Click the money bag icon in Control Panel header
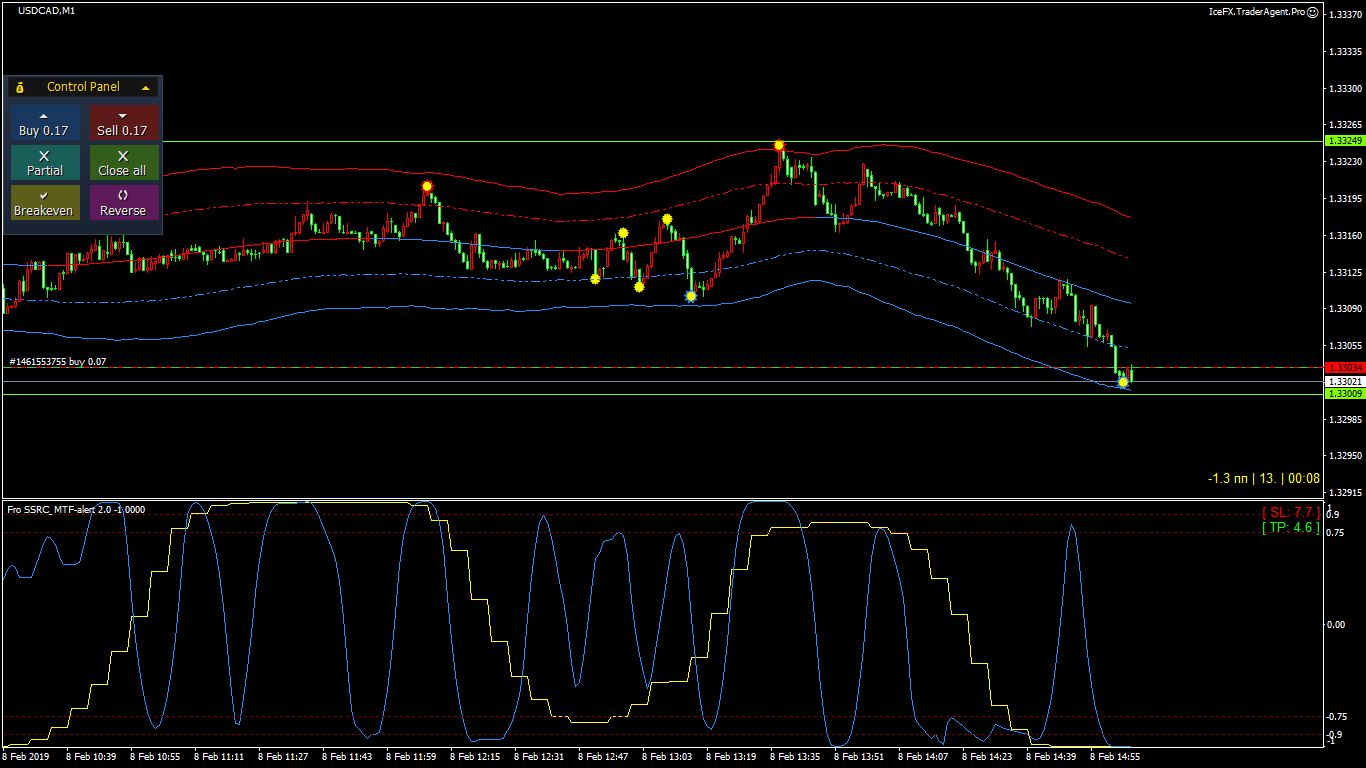The height and width of the screenshot is (768, 1366). click(x=20, y=88)
